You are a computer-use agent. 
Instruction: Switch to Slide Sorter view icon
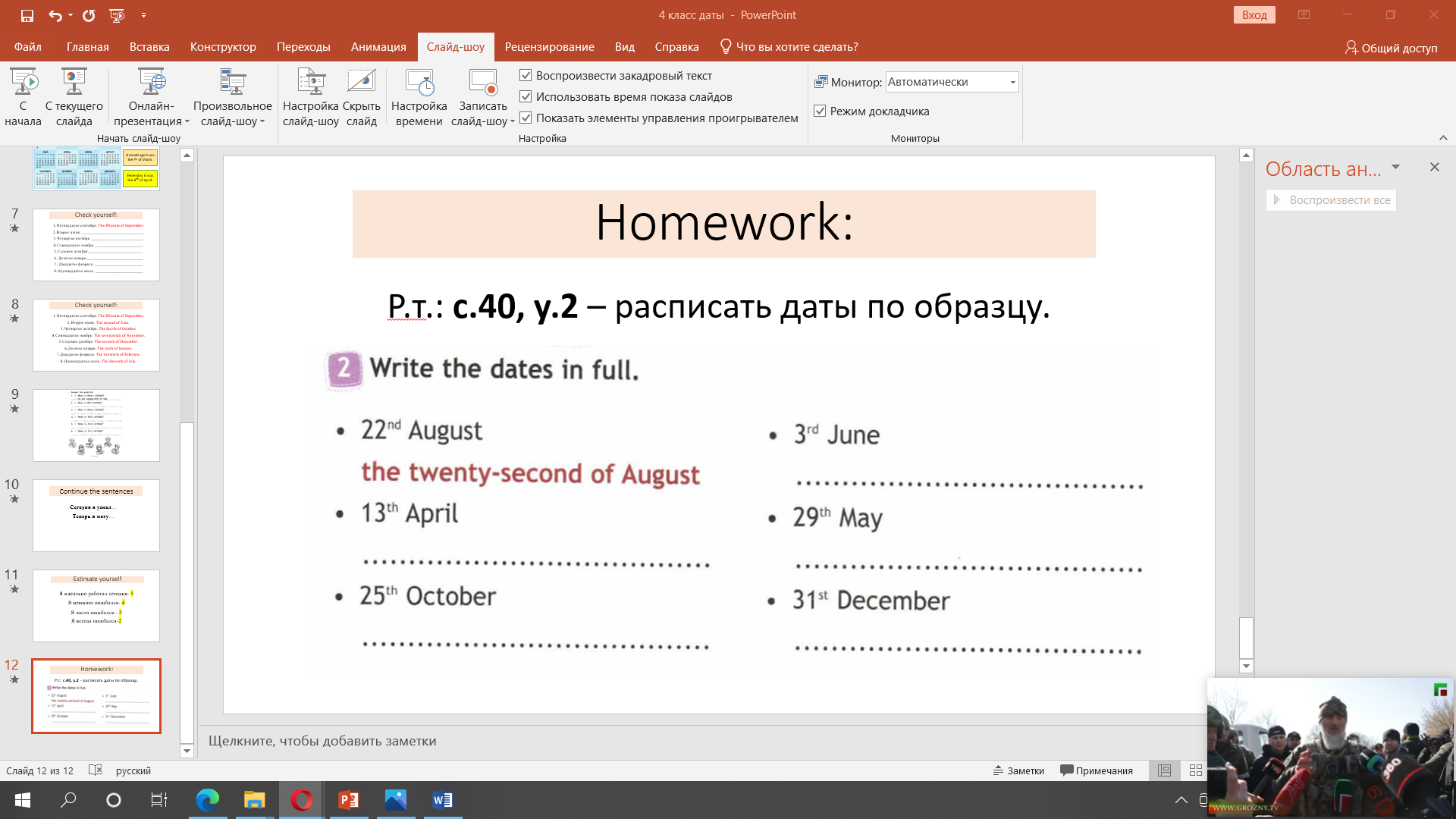(1196, 770)
